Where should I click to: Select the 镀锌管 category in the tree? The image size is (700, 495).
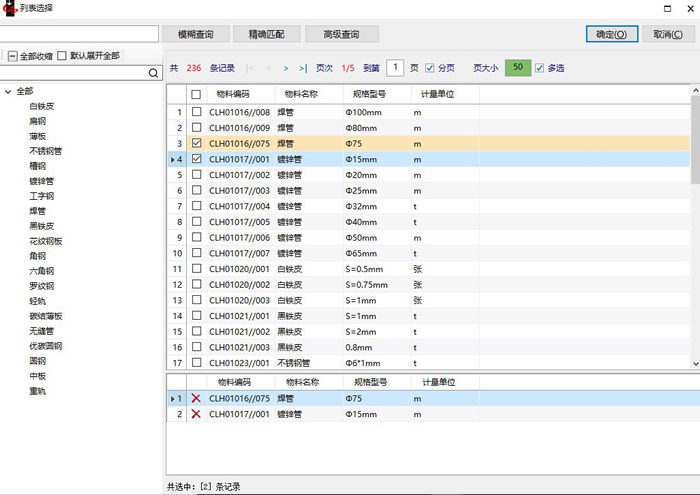(41, 181)
